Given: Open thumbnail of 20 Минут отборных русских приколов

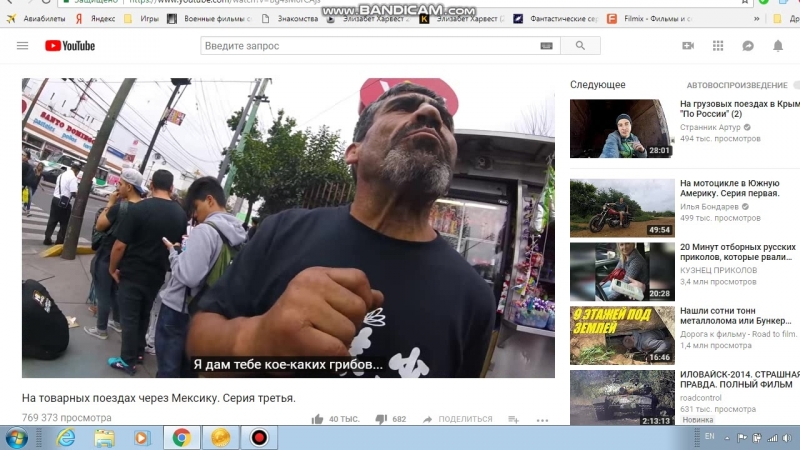Looking at the screenshot, I should pyautogui.click(x=622, y=272).
